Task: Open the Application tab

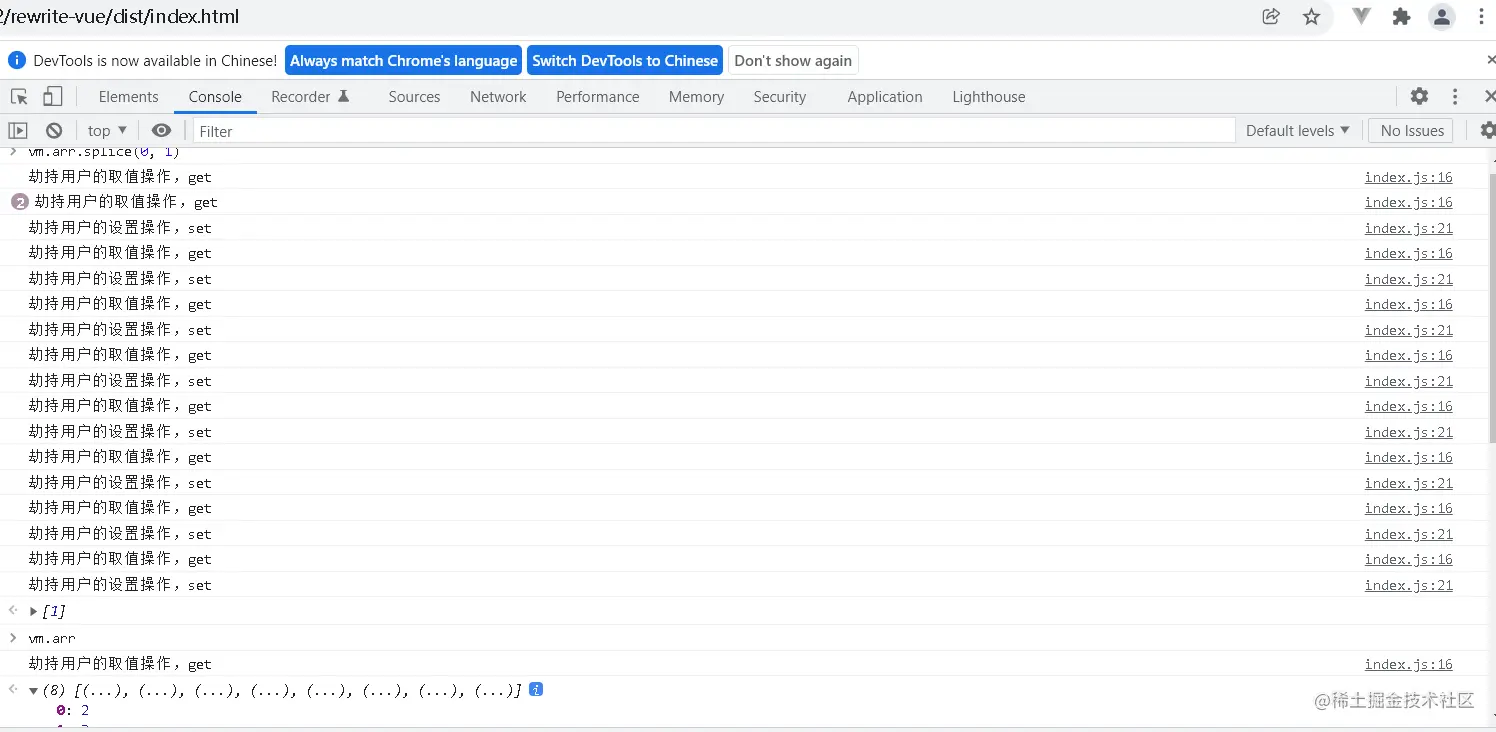Action: point(885,96)
